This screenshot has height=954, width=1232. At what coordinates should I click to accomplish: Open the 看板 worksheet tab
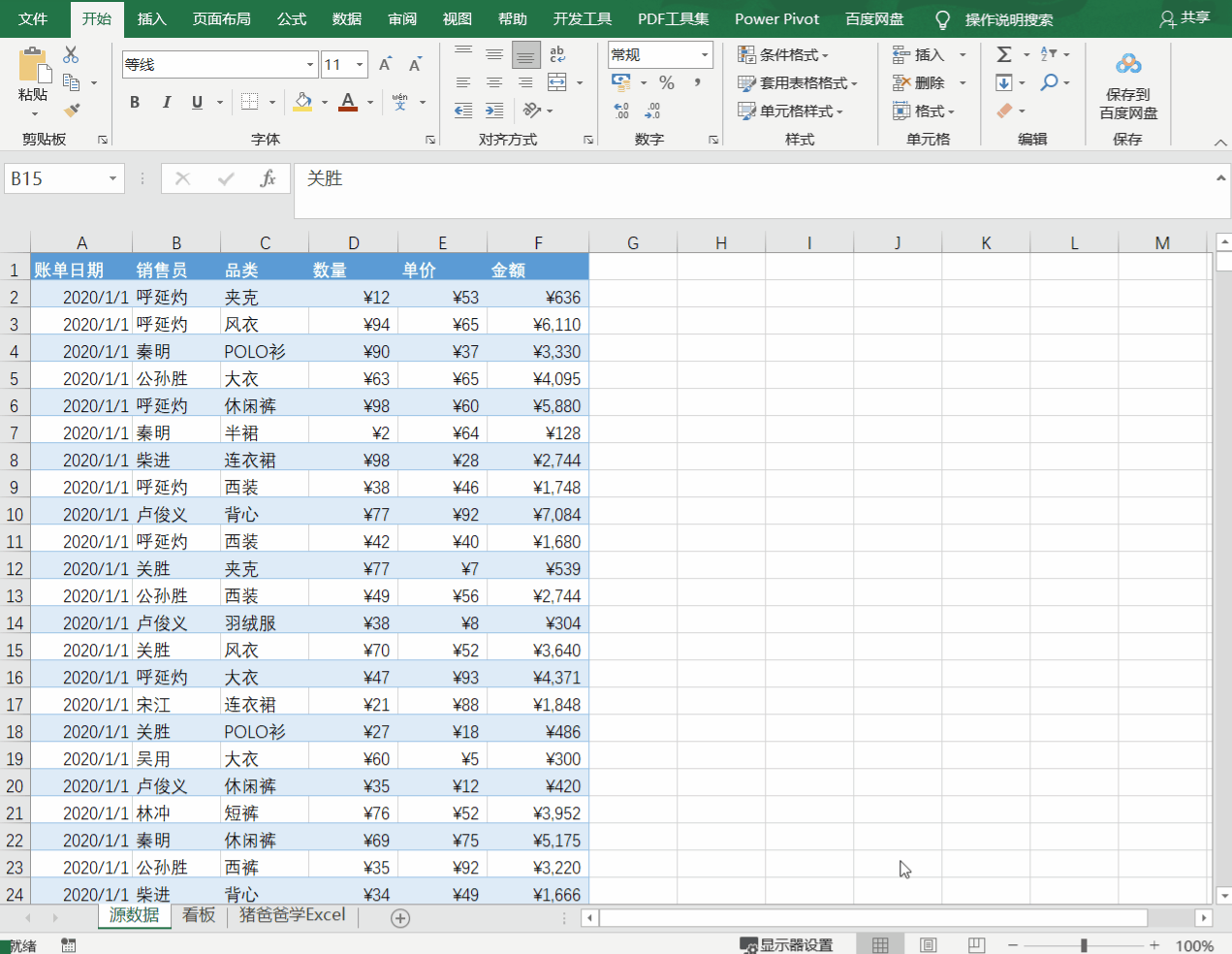[x=199, y=915]
